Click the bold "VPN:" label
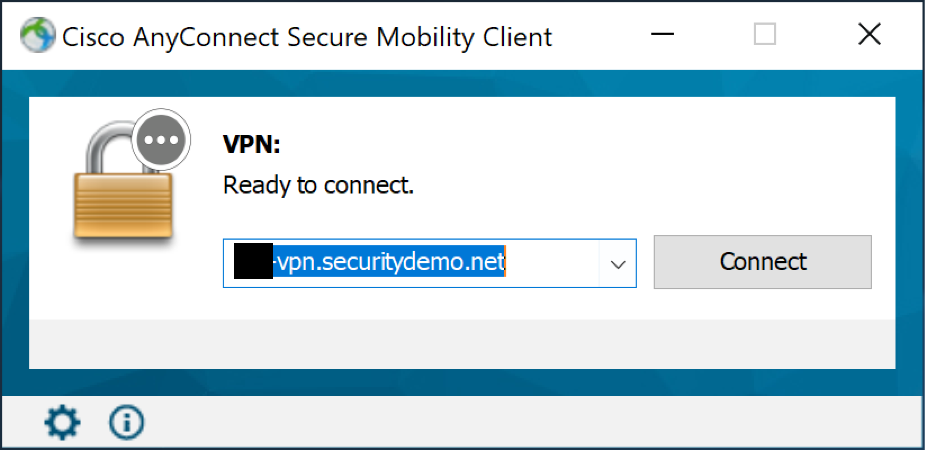The height and width of the screenshot is (450, 927). [x=251, y=145]
